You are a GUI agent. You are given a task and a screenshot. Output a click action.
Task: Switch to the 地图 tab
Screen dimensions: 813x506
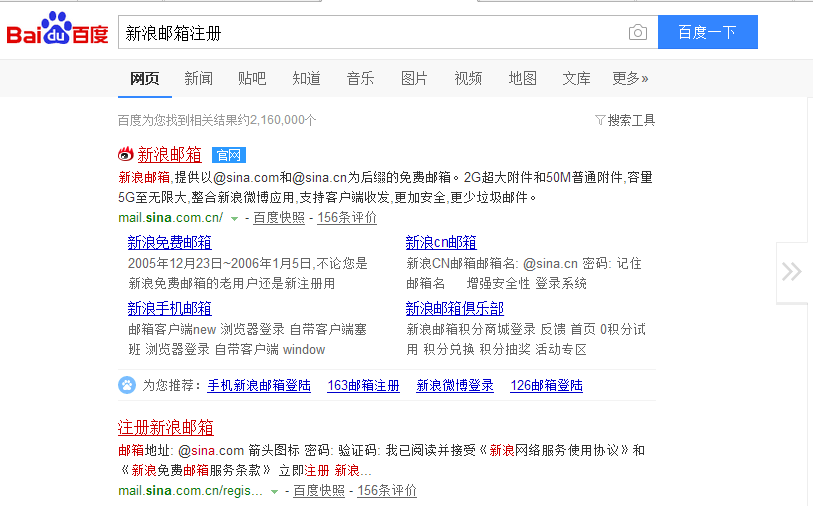522,78
